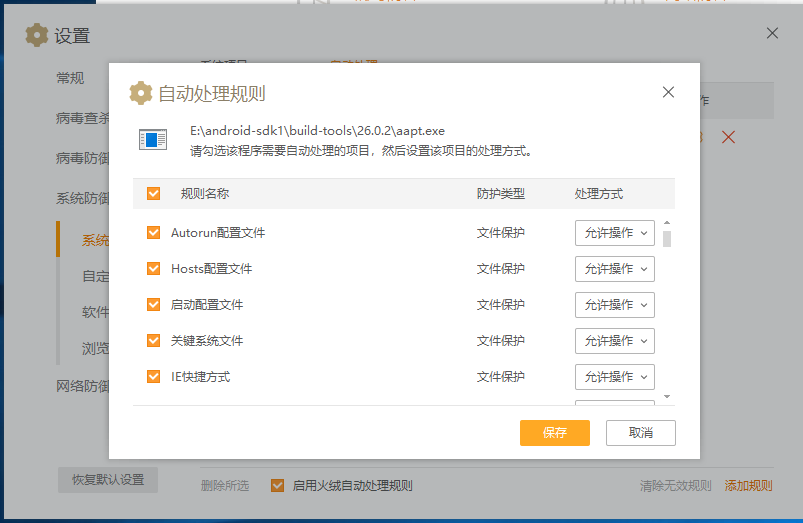Click the 添加规则 link
This screenshot has height=523, width=803.
pyautogui.click(x=748, y=486)
